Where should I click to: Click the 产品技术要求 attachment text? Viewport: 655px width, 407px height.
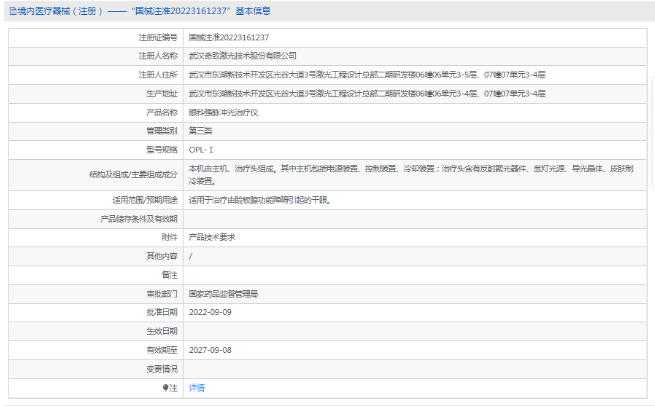pos(211,237)
